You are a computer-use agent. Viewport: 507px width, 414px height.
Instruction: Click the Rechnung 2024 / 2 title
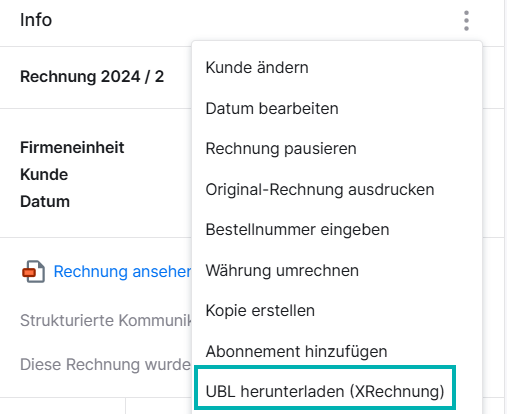coord(92,77)
